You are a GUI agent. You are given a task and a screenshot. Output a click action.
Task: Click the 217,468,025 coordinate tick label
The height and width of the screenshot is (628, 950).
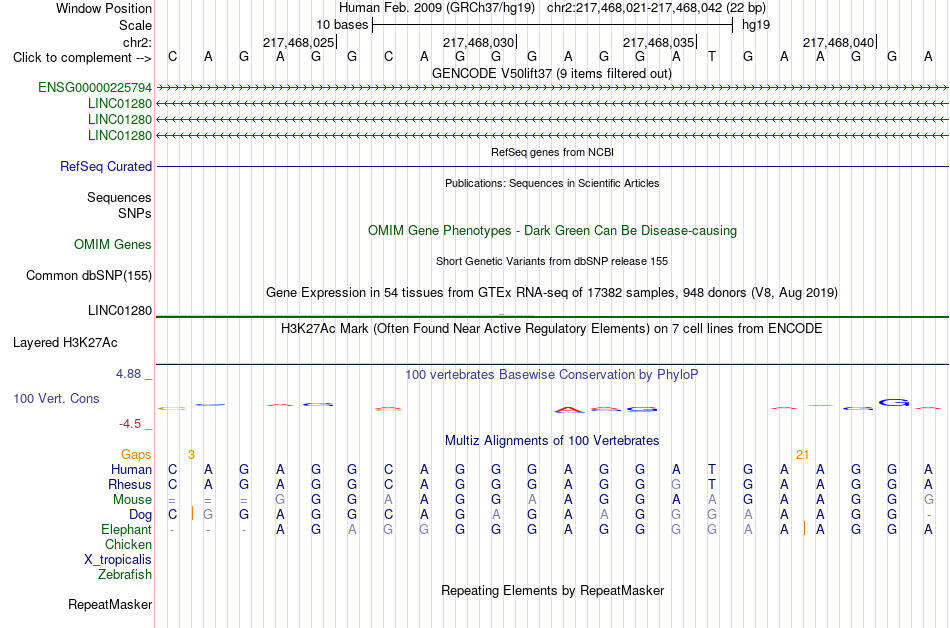pyautogui.click(x=299, y=42)
